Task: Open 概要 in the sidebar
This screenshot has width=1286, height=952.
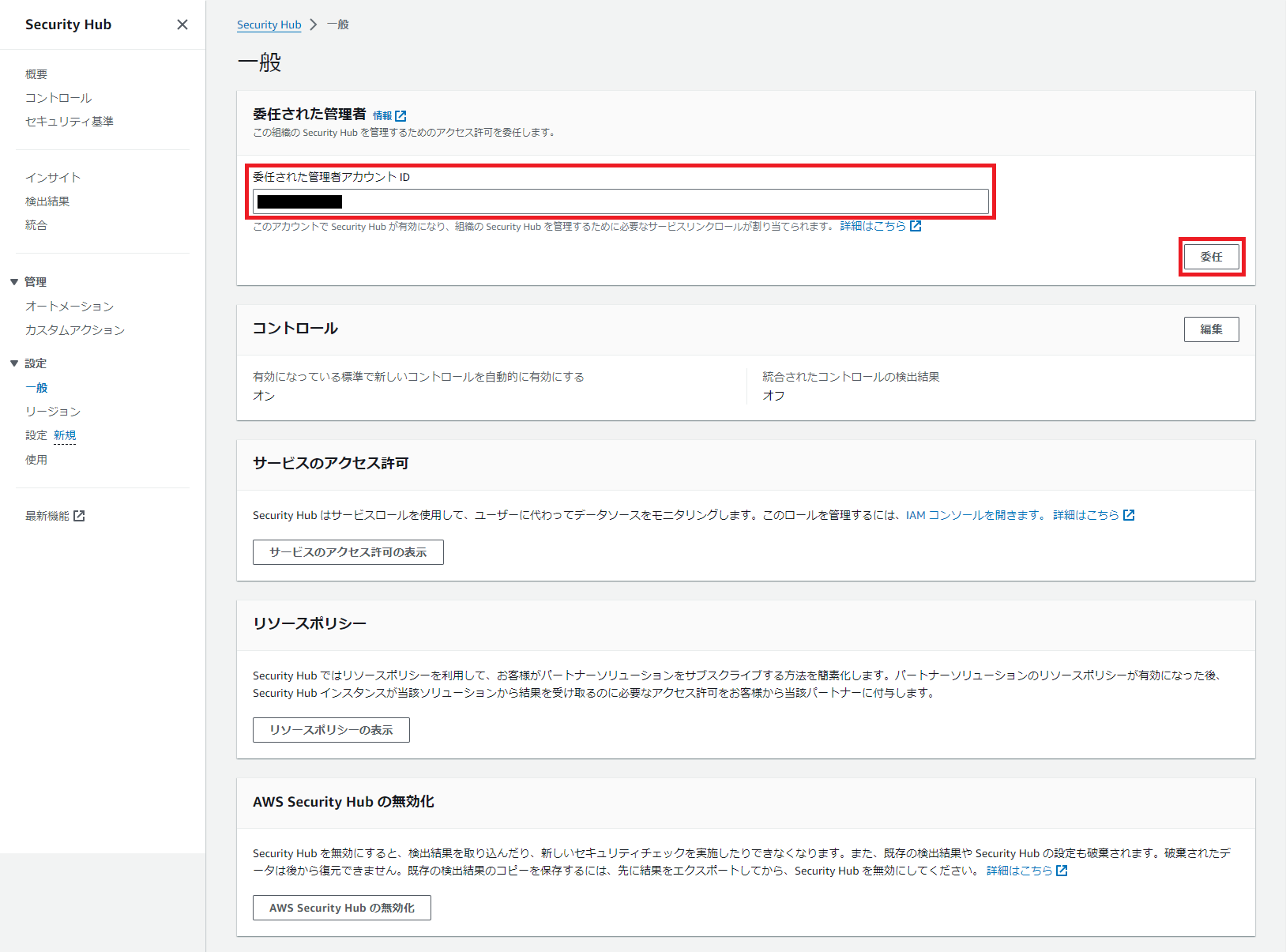Action: click(36, 74)
